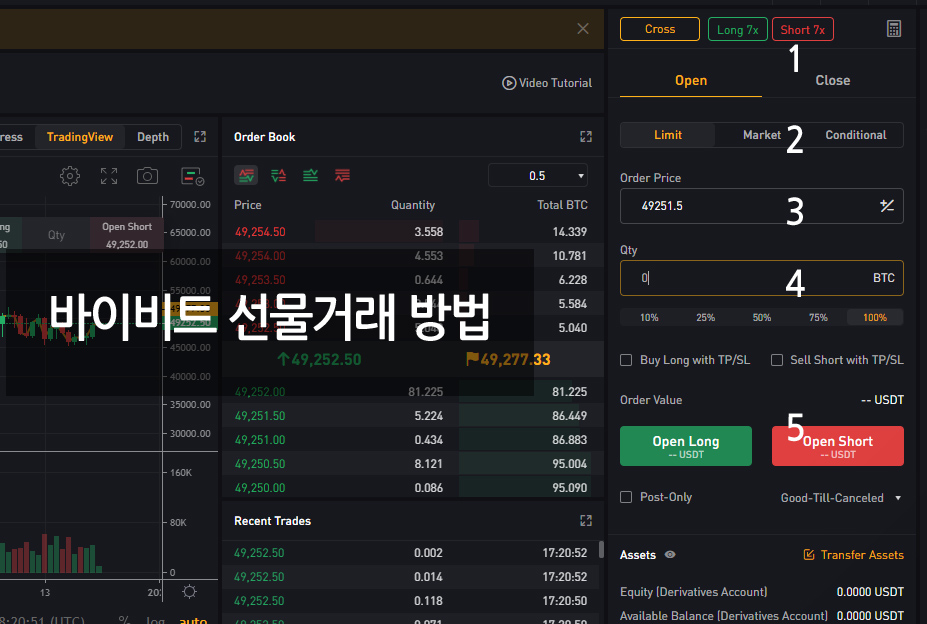The width and height of the screenshot is (927, 624).
Task: Select the Market order type
Action: (761, 135)
